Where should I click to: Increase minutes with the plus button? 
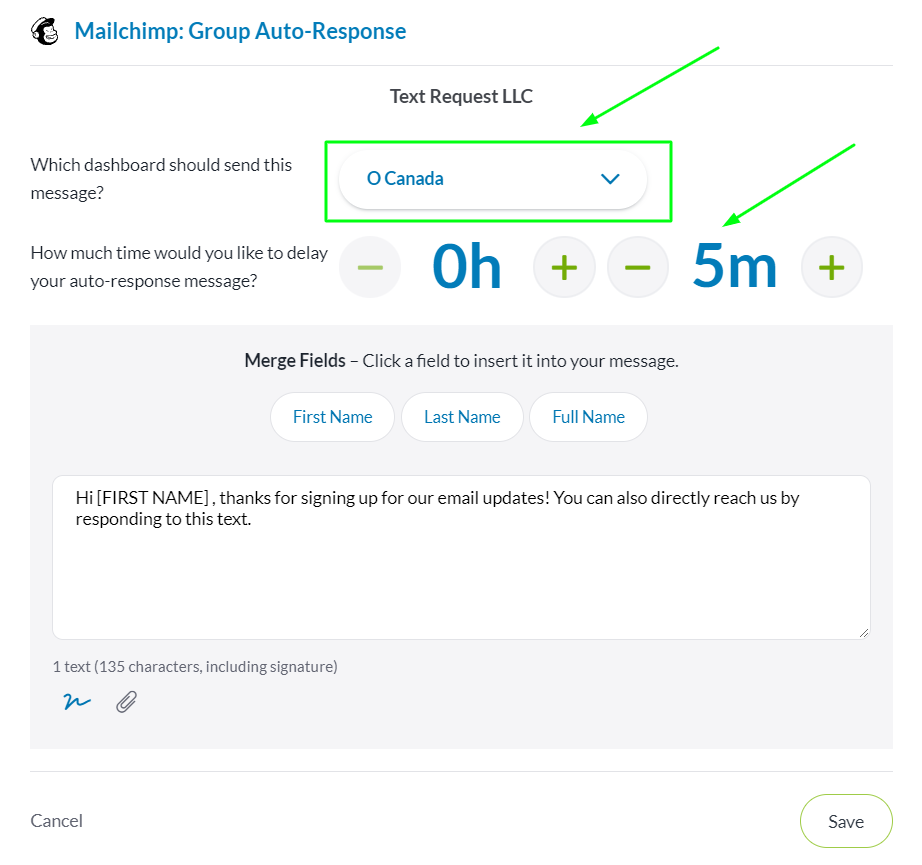coord(831,268)
